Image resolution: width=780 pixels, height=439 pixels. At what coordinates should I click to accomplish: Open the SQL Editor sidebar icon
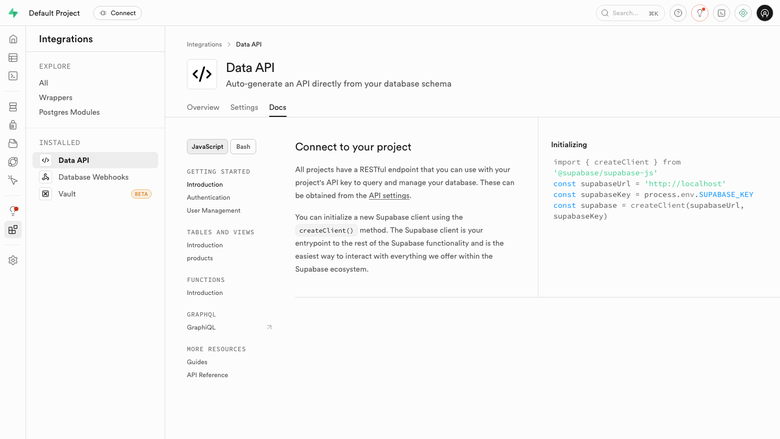pos(13,76)
